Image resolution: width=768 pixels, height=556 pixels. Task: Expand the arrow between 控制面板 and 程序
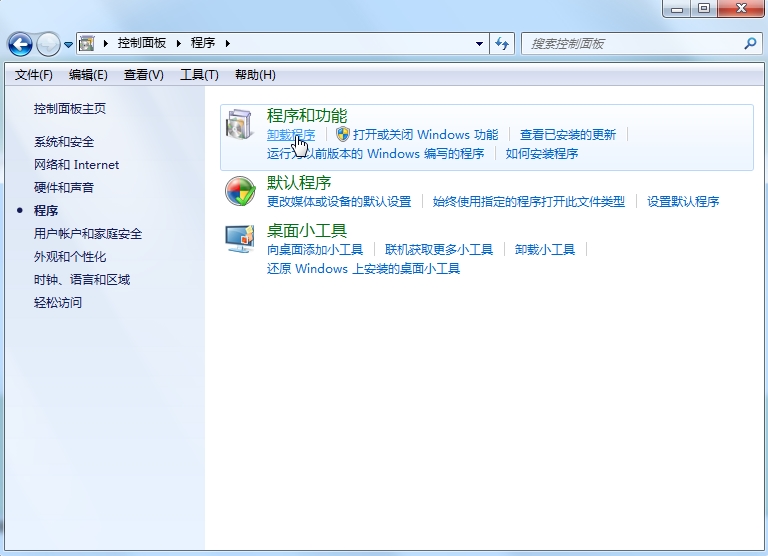[x=179, y=44]
